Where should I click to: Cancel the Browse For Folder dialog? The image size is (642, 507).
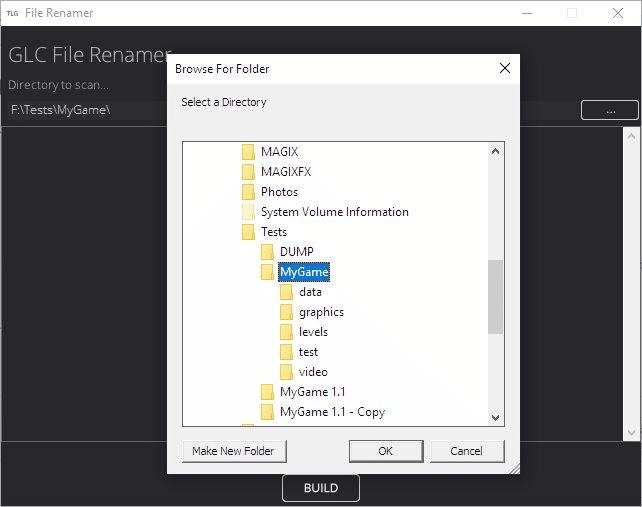(466, 451)
